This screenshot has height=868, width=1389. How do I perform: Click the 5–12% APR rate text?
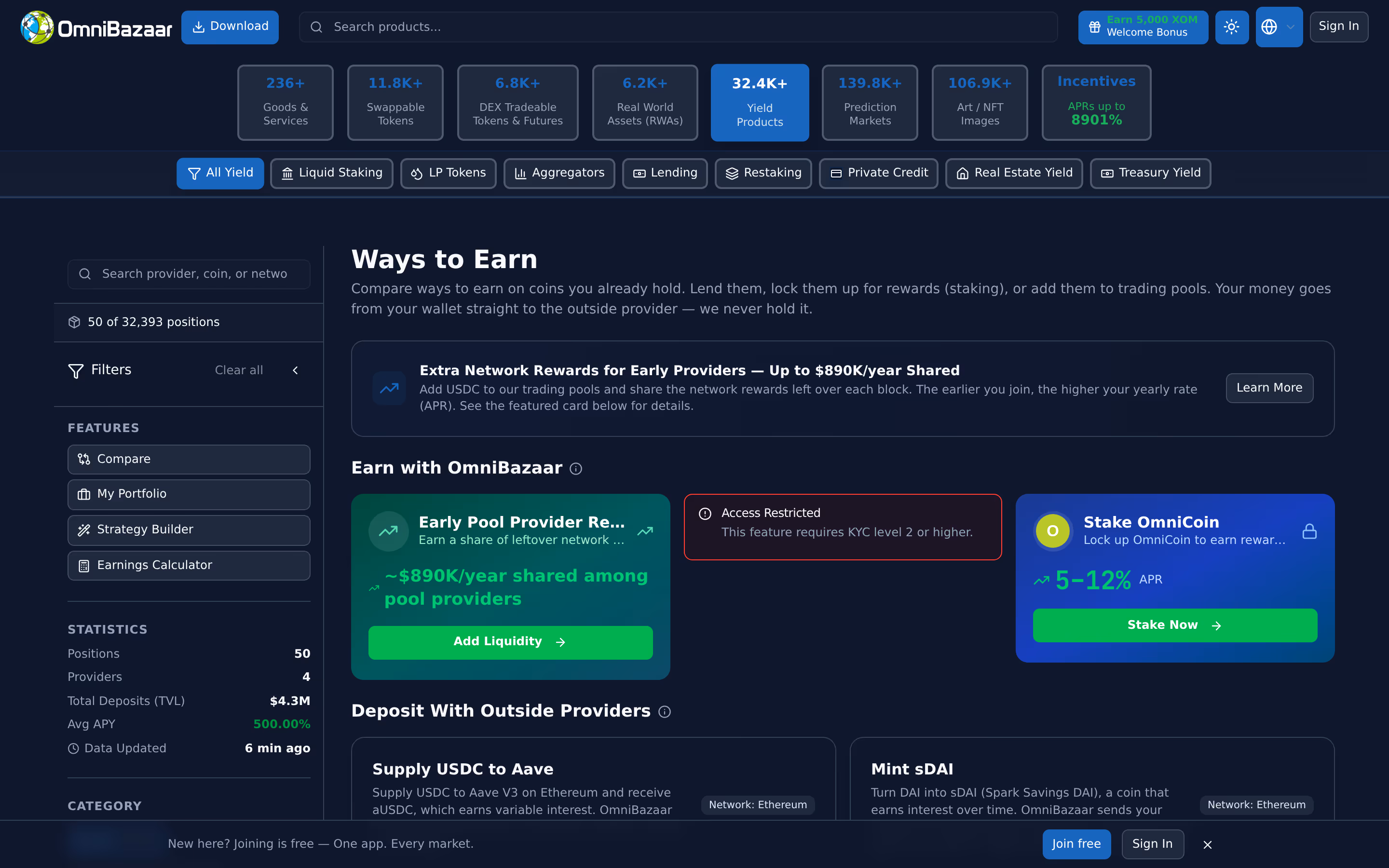[1093, 581]
